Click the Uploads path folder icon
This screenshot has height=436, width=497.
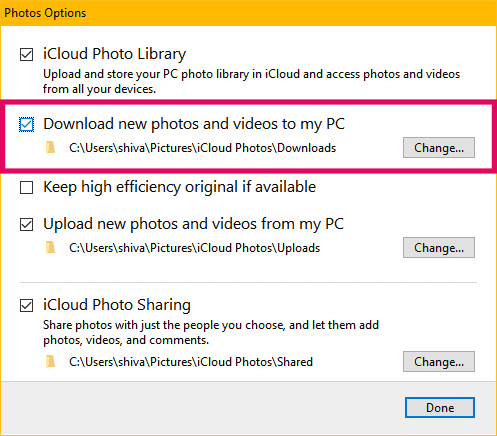[x=50, y=248]
